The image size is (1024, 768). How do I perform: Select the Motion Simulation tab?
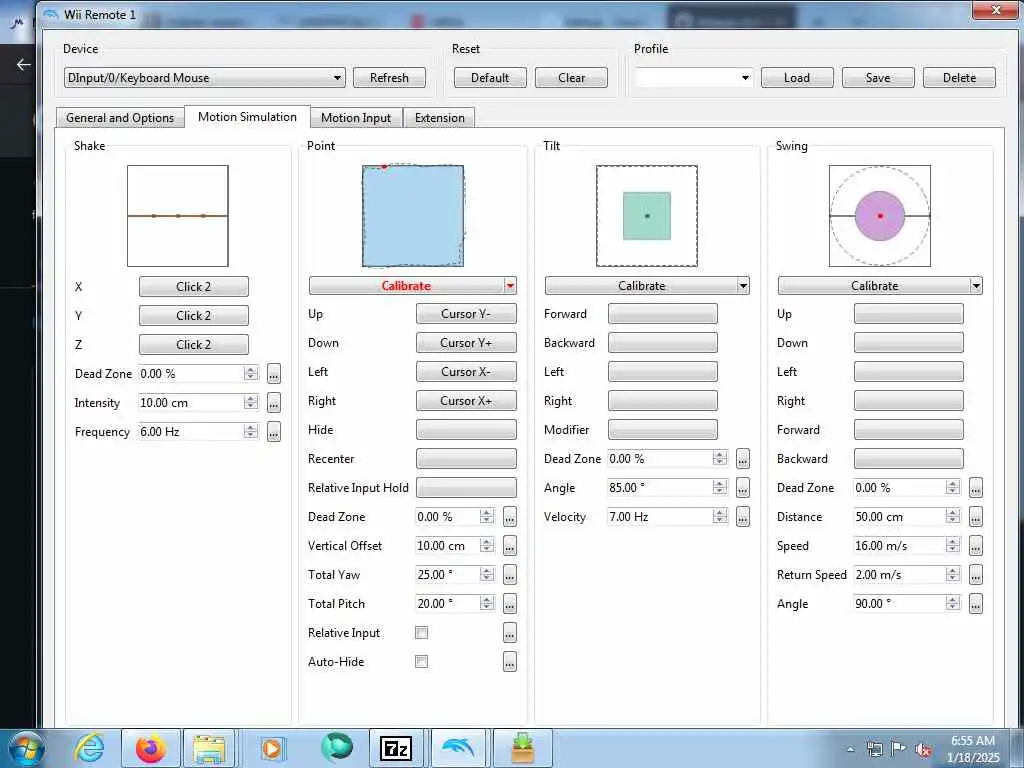point(248,117)
